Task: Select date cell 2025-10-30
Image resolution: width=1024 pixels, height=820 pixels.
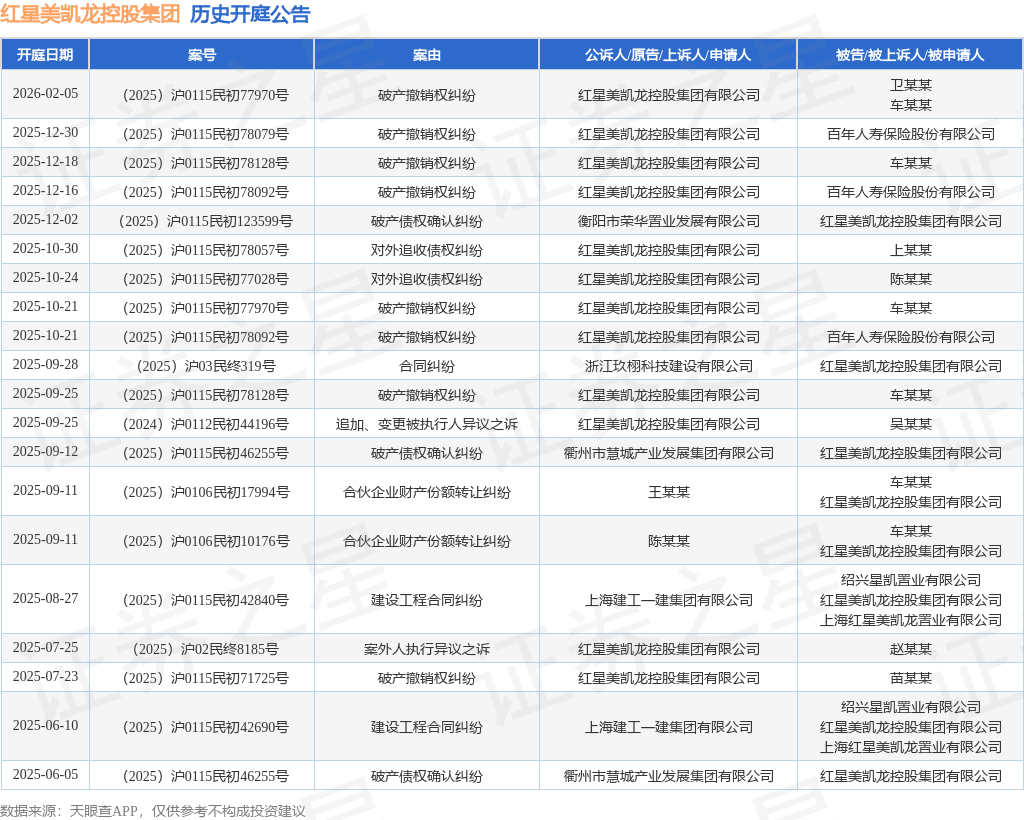Action: point(45,249)
